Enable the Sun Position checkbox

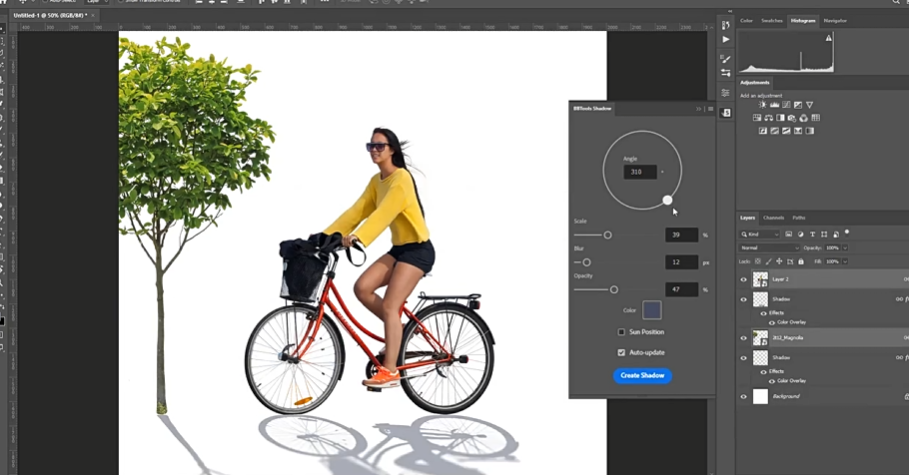(621, 332)
